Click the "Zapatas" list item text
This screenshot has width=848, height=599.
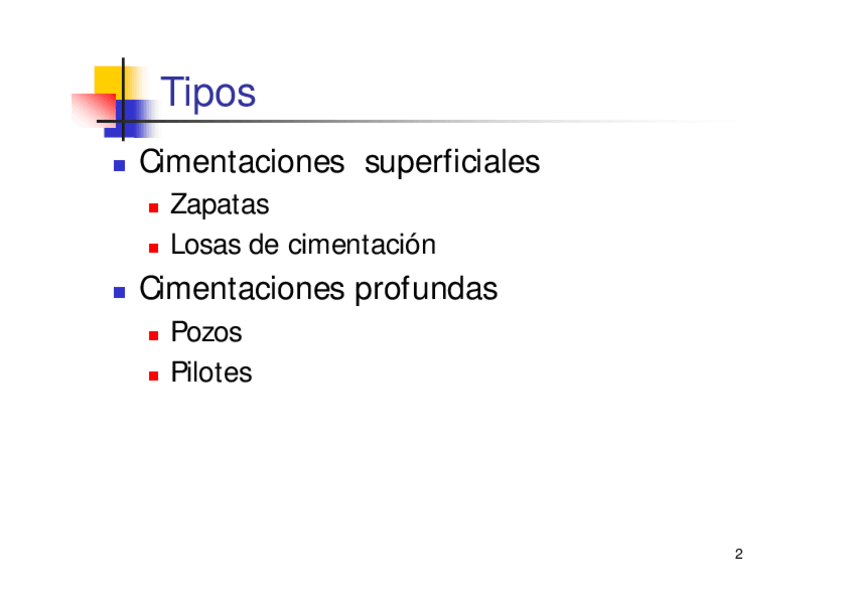[220, 205]
